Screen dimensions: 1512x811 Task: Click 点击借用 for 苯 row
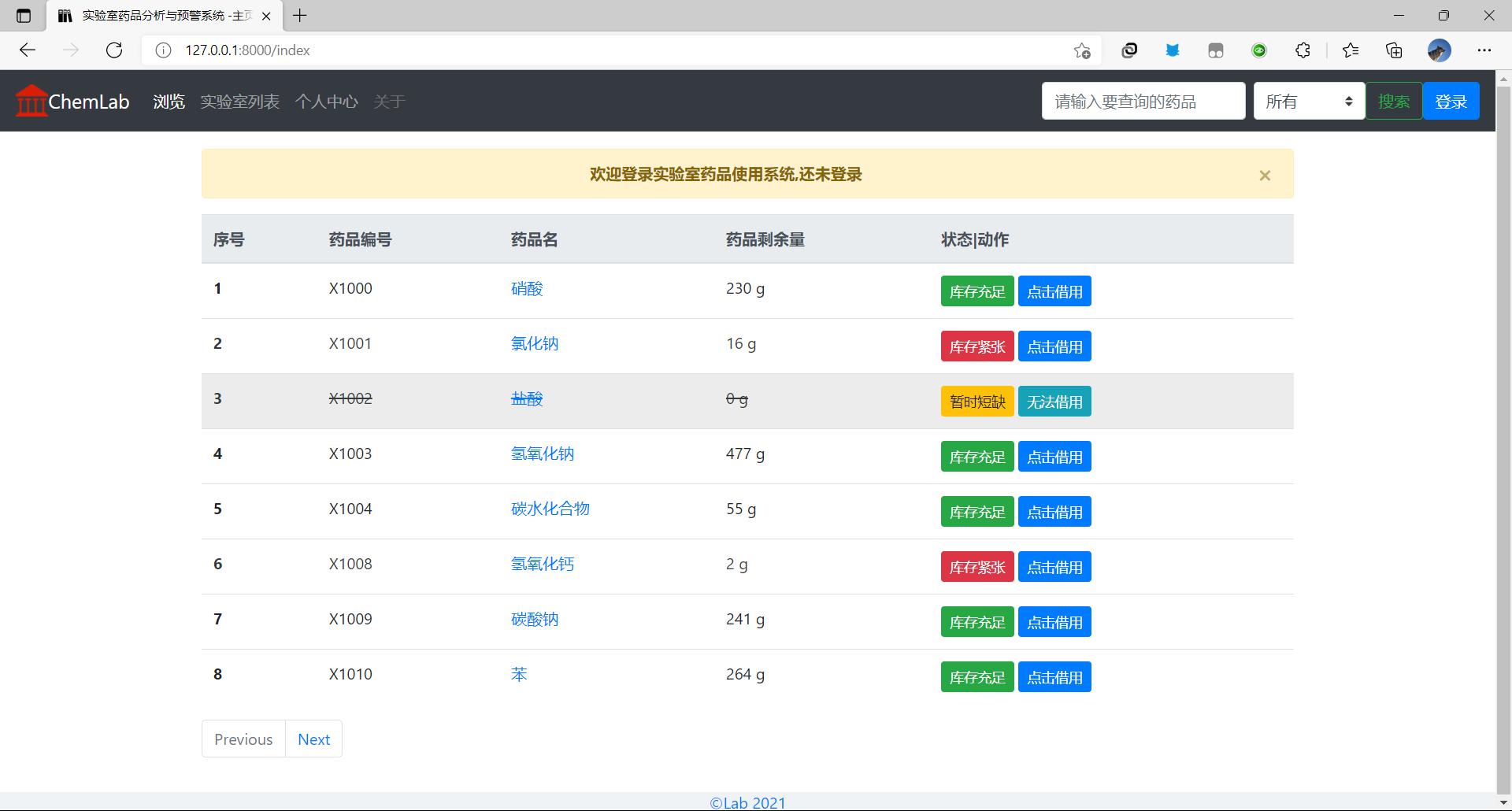coord(1054,677)
